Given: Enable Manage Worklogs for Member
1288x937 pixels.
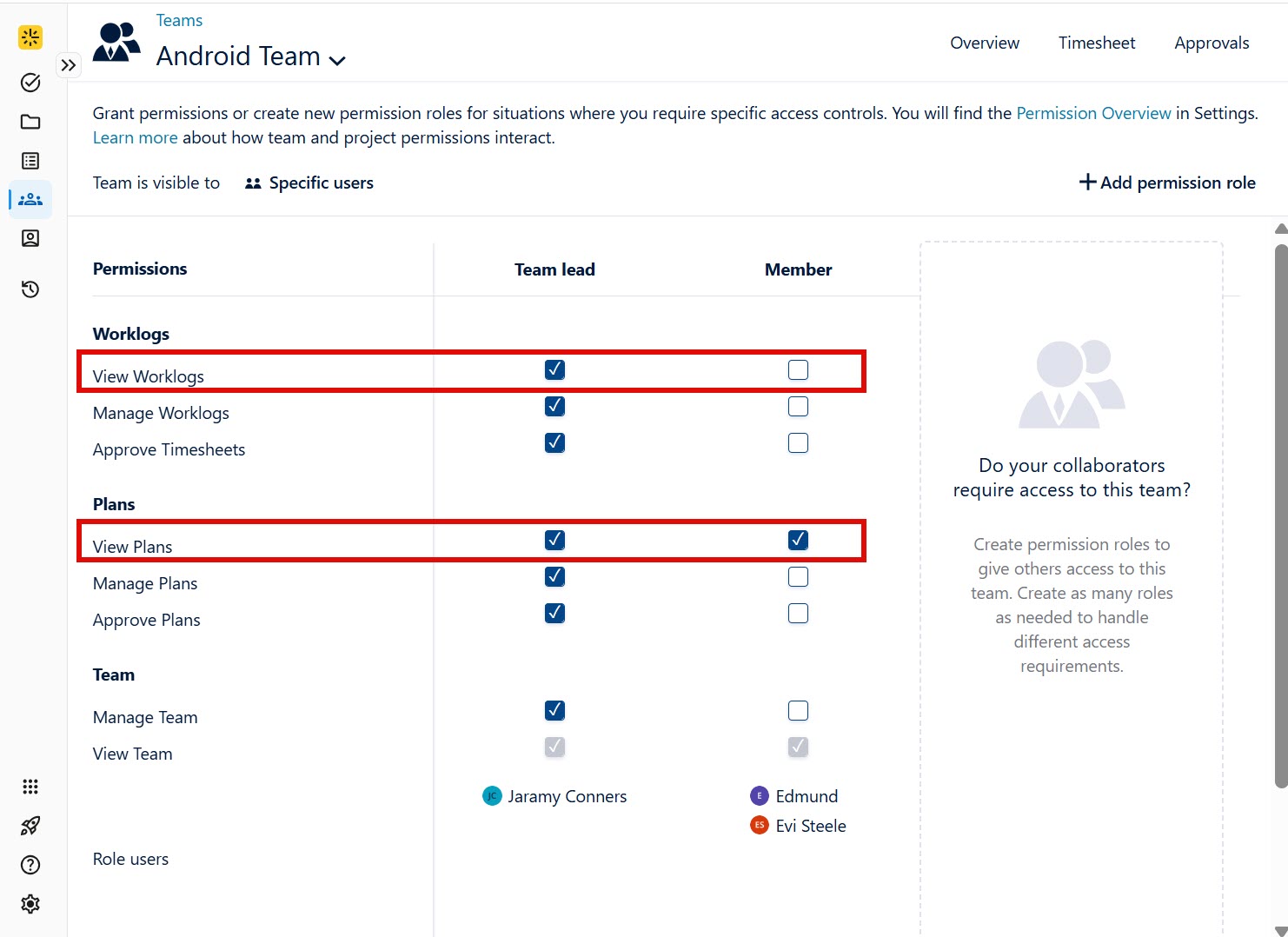Looking at the screenshot, I should (797, 405).
